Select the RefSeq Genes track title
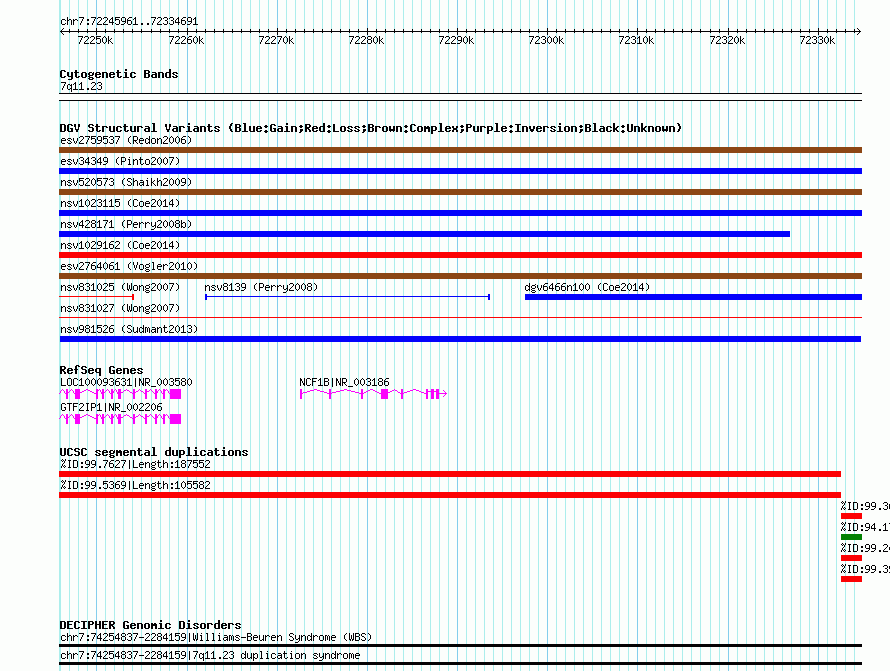 [101, 370]
